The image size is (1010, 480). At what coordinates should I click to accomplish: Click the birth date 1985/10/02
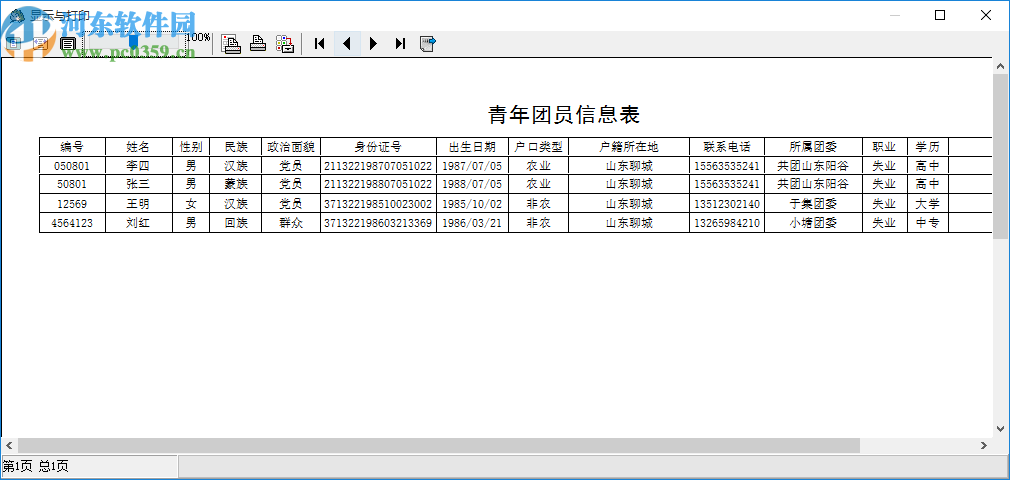[472, 204]
